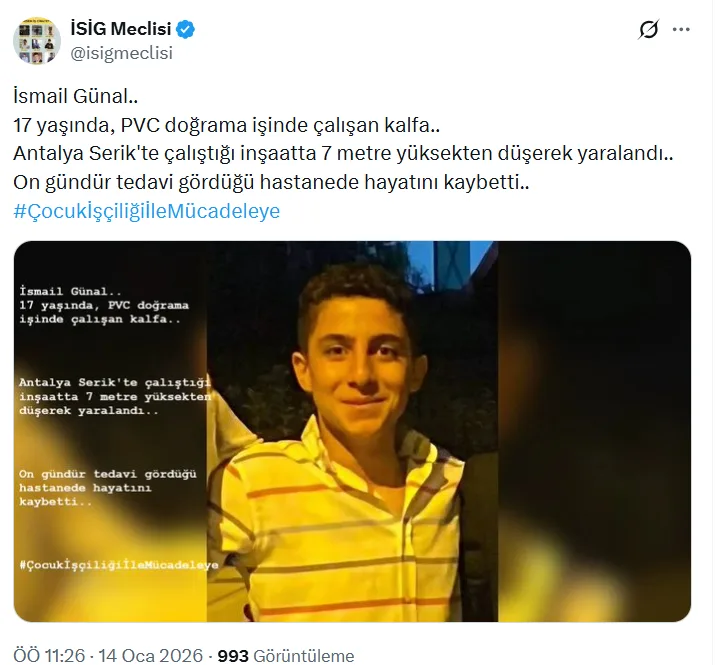Open the three-dot more options menu
The height and width of the screenshot is (665, 722).
point(681,29)
